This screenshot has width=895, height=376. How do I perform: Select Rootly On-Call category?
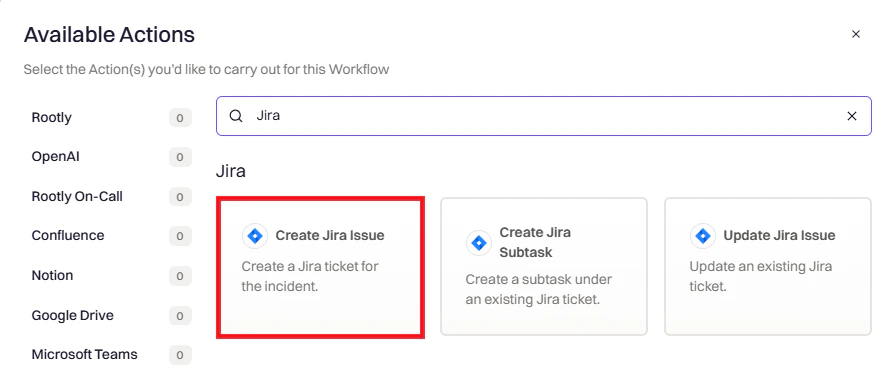point(77,196)
